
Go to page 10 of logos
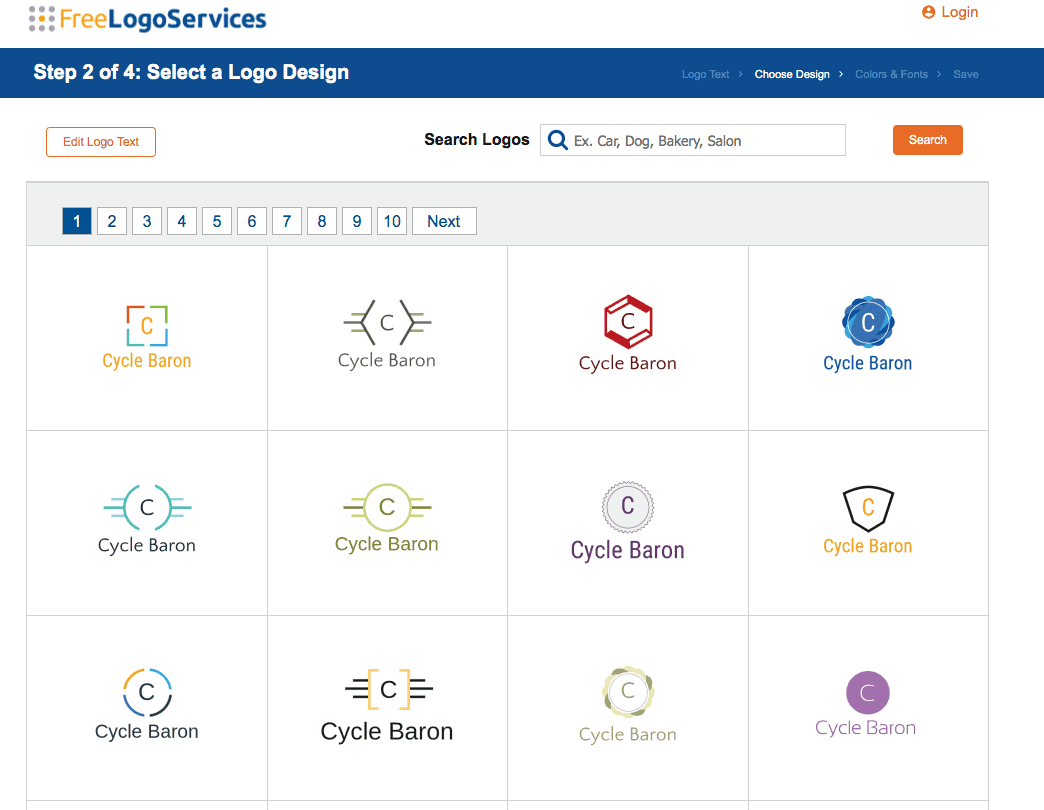(x=392, y=221)
